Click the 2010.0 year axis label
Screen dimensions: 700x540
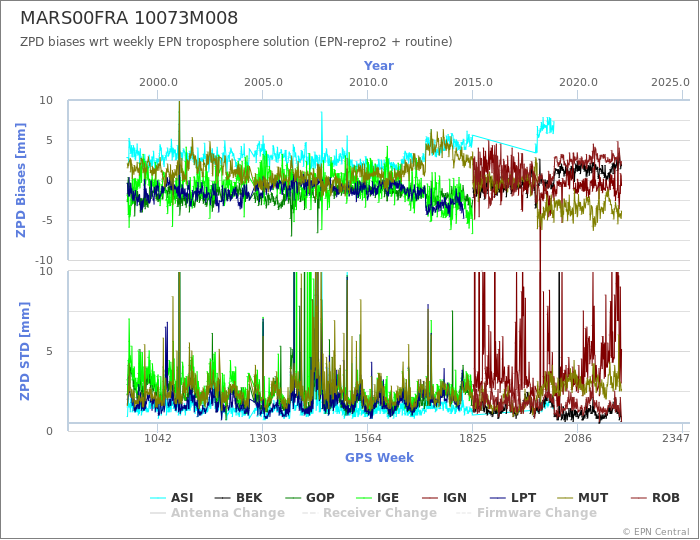[368, 83]
